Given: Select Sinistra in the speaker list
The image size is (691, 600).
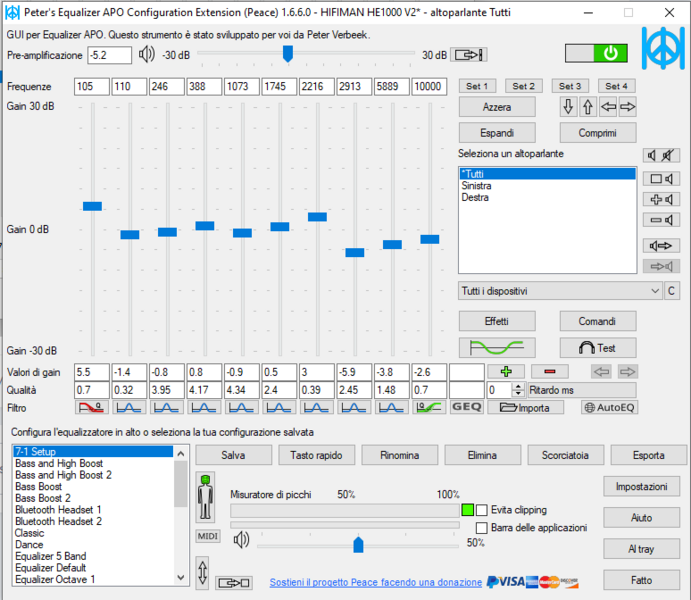Looking at the screenshot, I should (x=476, y=186).
